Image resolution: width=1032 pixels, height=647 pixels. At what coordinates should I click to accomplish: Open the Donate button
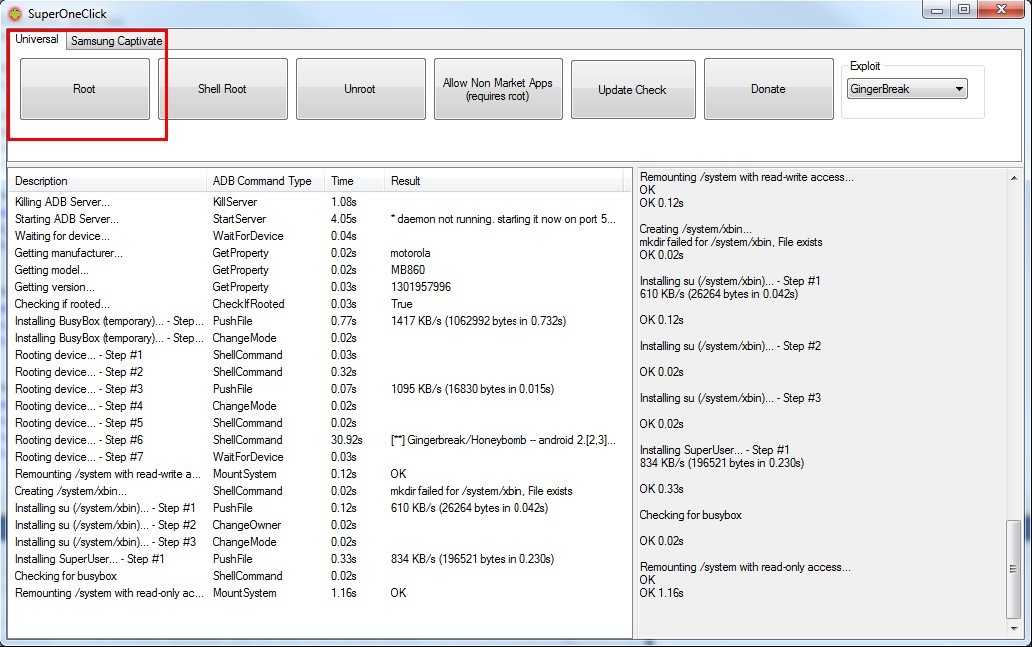click(x=768, y=89)
